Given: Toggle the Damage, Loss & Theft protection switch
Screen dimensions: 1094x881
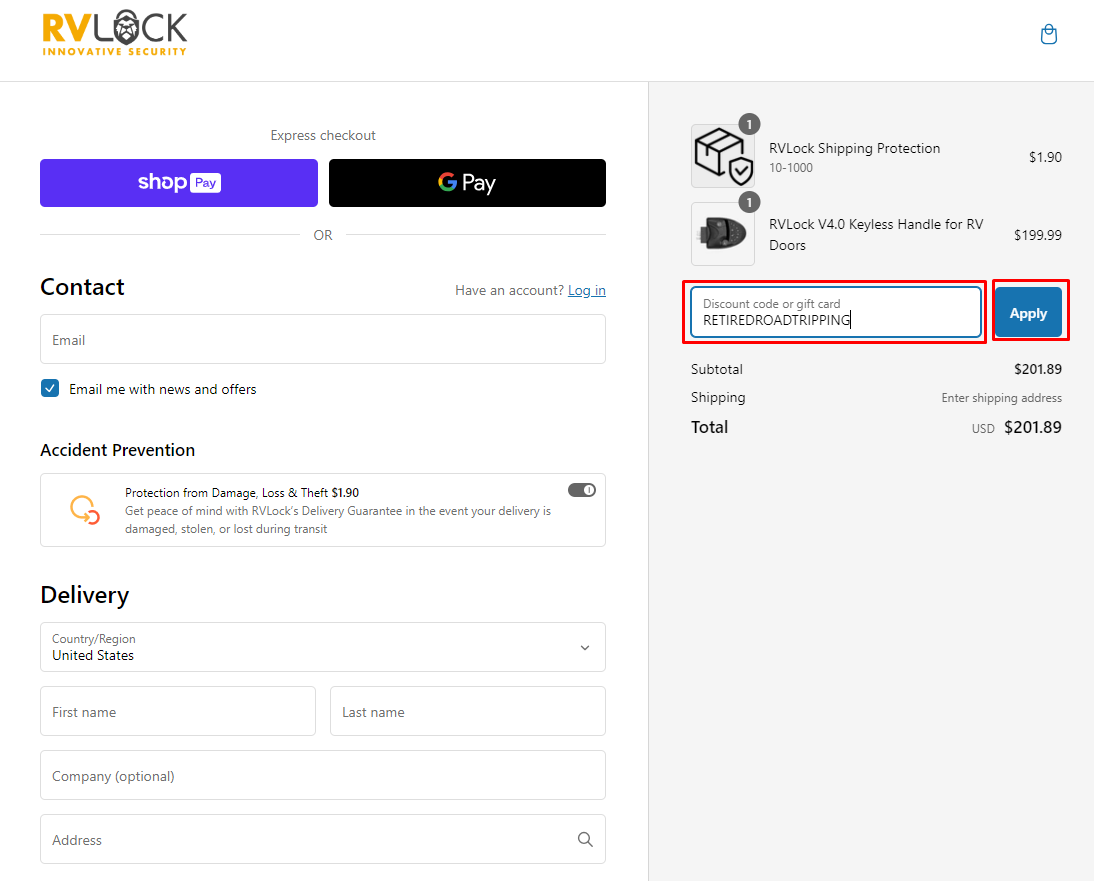Looking at the screenshot, I should click(x=581, y=490).
